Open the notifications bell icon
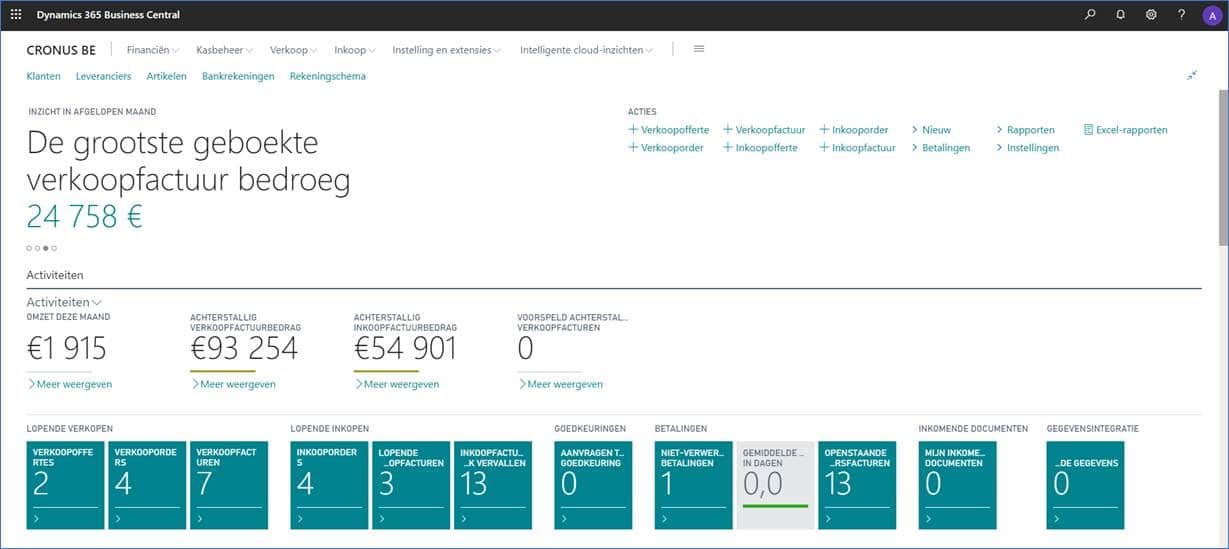The image size is (1229, 549). point(1120,15)
